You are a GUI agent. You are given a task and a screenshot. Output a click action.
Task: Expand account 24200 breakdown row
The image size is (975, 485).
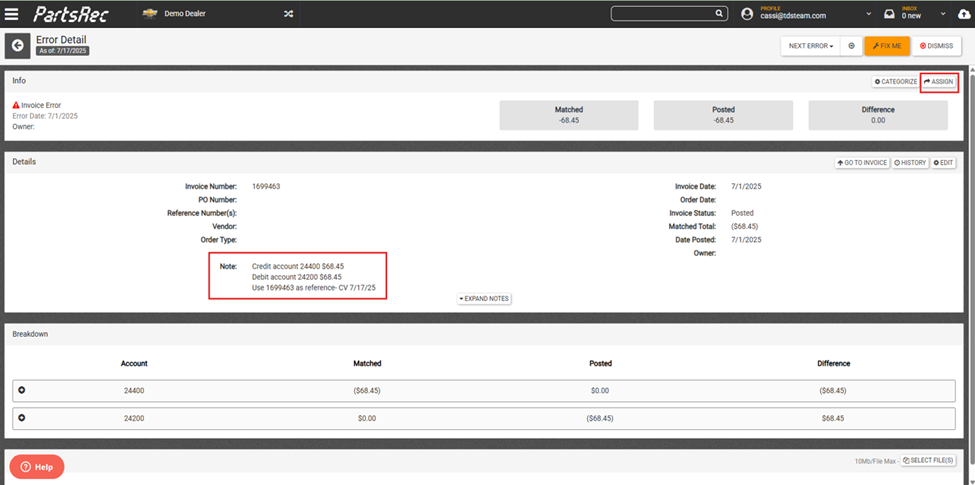[22, 418]
